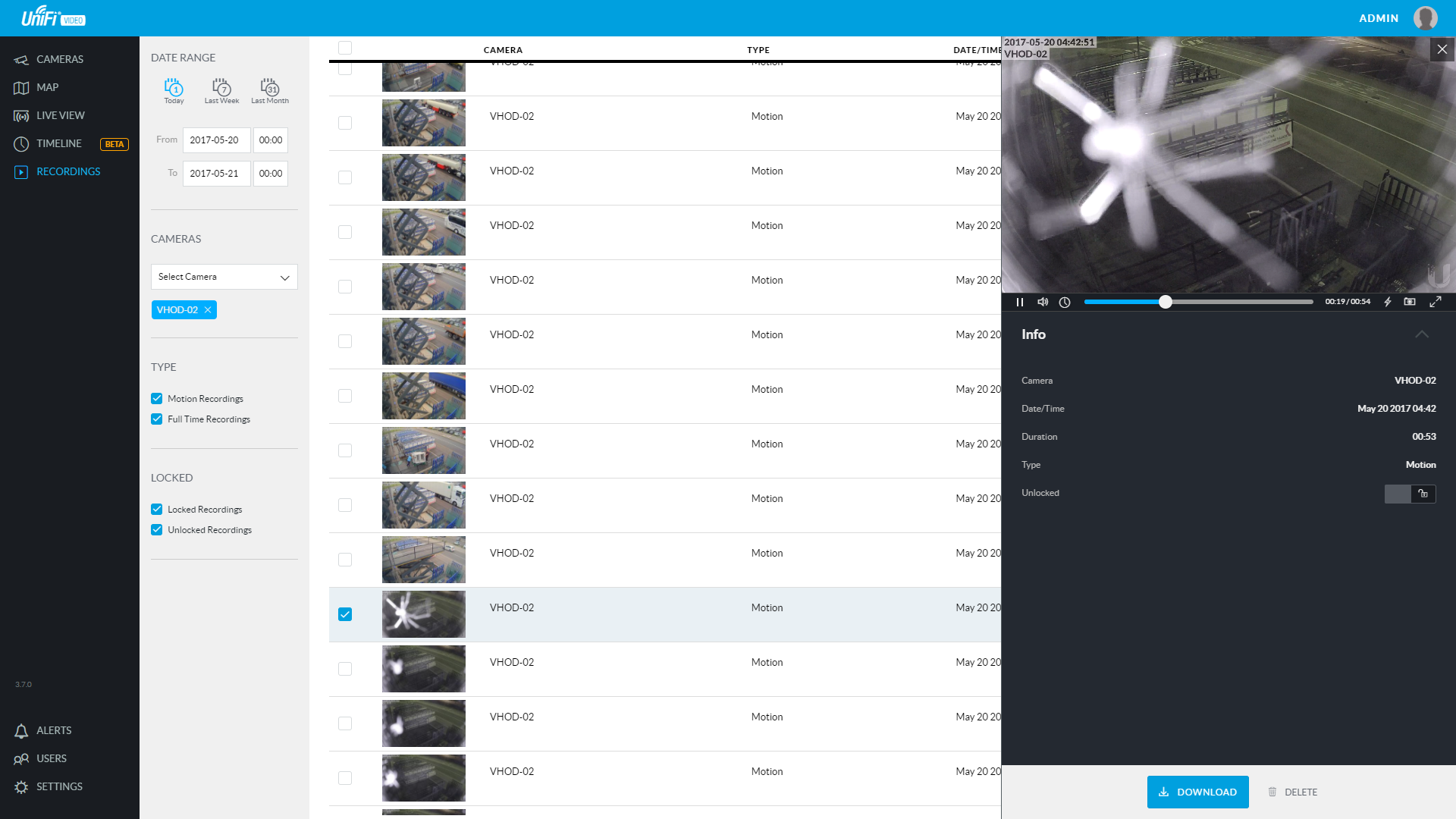Click the To date field 2017-05-21
1456x819 pixels.
[x=216, y=174]
